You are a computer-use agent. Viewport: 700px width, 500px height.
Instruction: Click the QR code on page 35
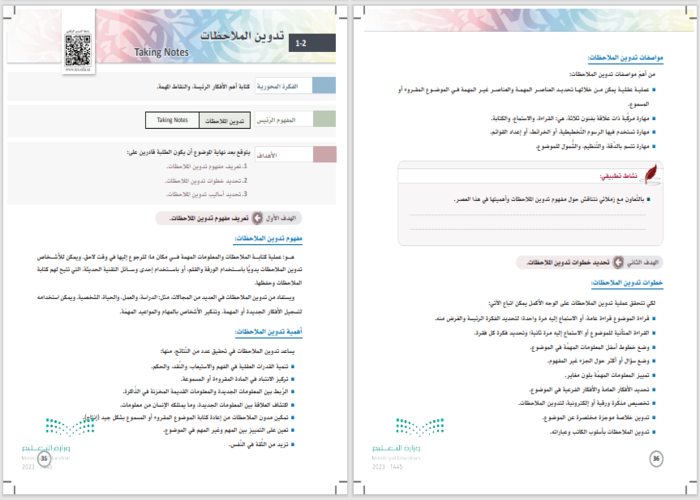78,50
